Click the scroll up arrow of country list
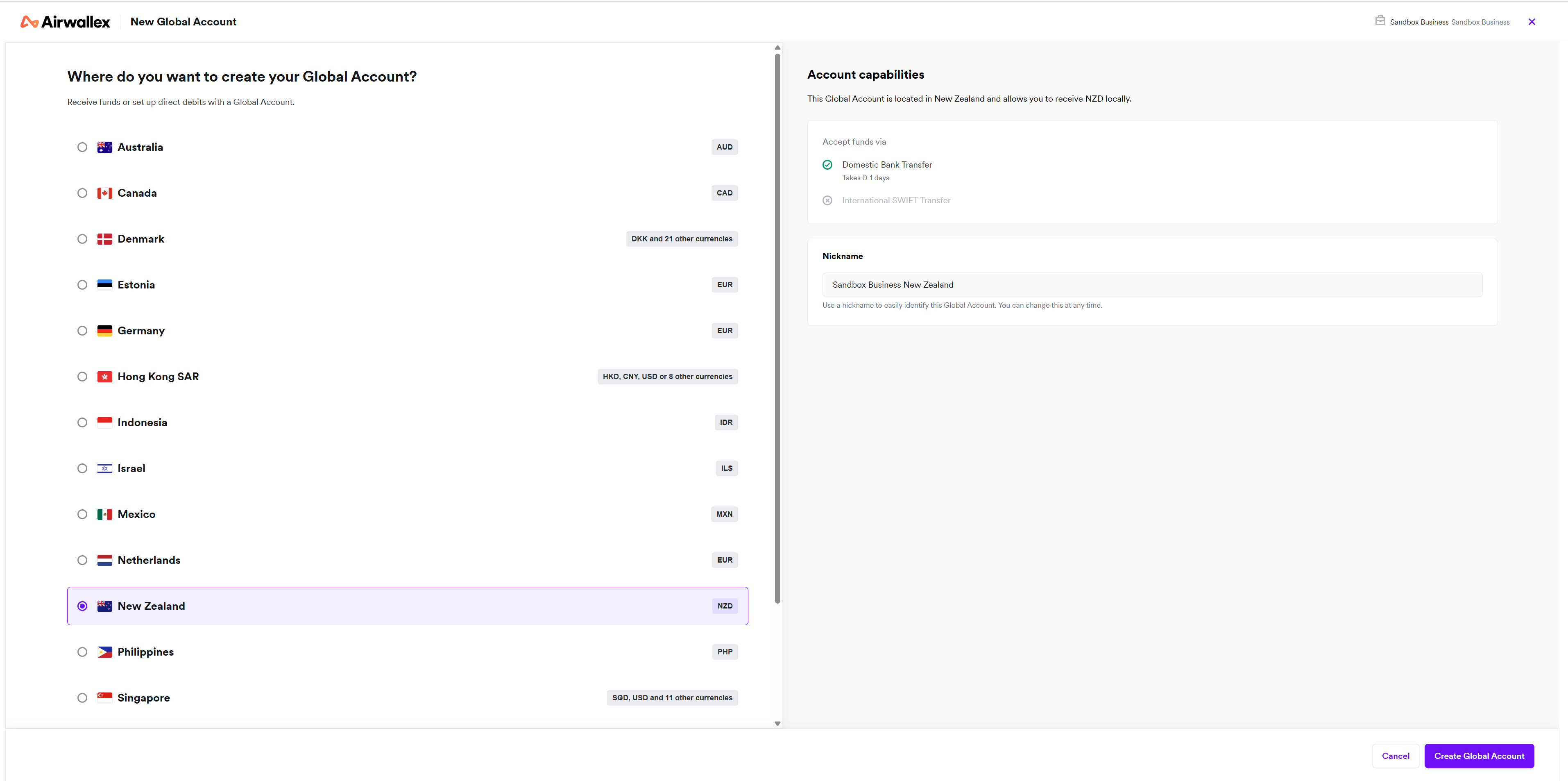The height and width of the screenshot is (781, 1568). tap(777, 48)
